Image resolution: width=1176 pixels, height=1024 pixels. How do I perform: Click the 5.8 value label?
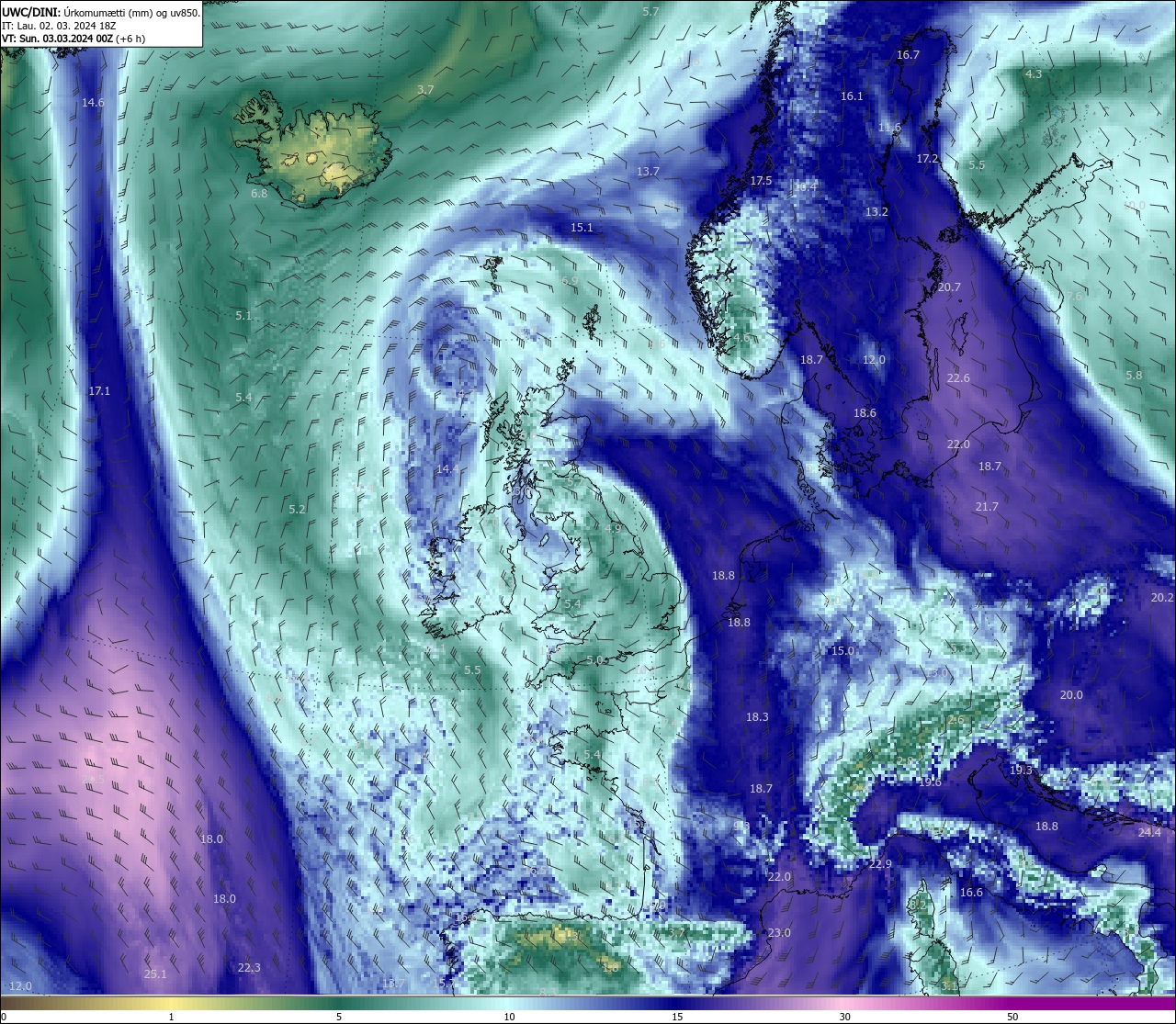point(1134,376)
